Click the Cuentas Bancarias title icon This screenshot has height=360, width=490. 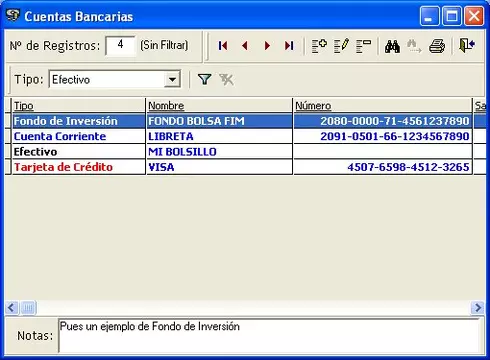(13, 16)
